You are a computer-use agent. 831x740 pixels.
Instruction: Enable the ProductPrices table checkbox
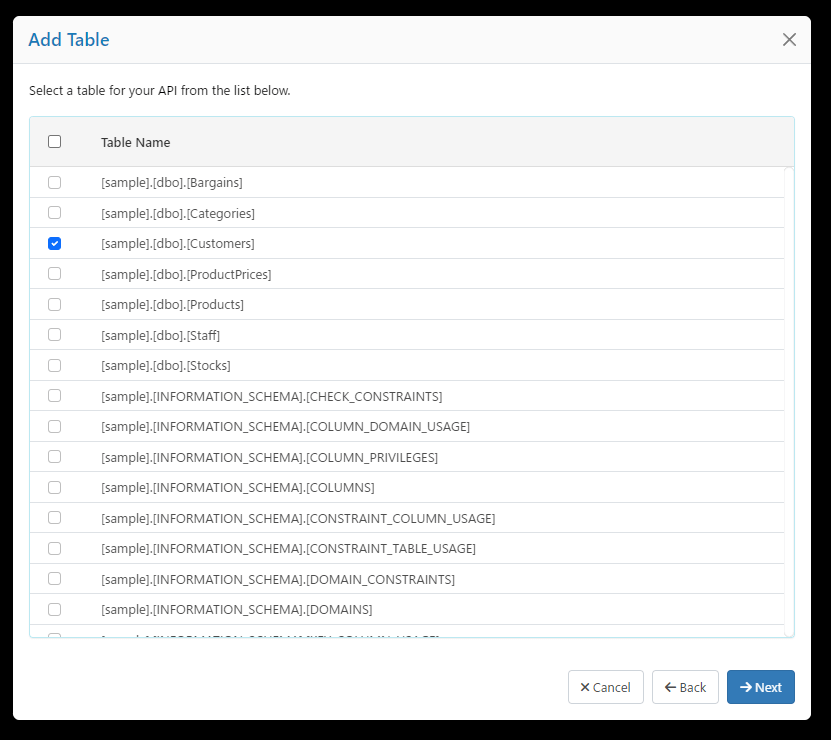point(55,274)
